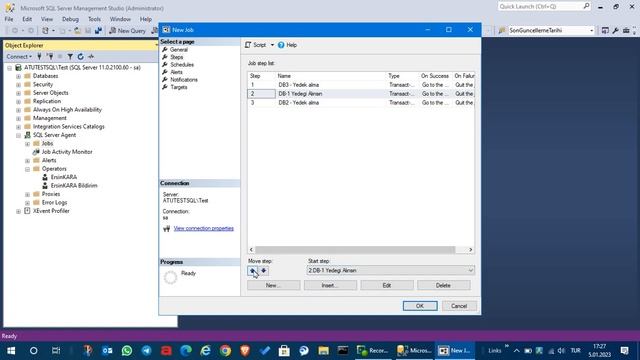Image resolution: width=640 pixels, height=360 pixels.
Task: Open View connection properties link
Action: click(x=204, y=228)
